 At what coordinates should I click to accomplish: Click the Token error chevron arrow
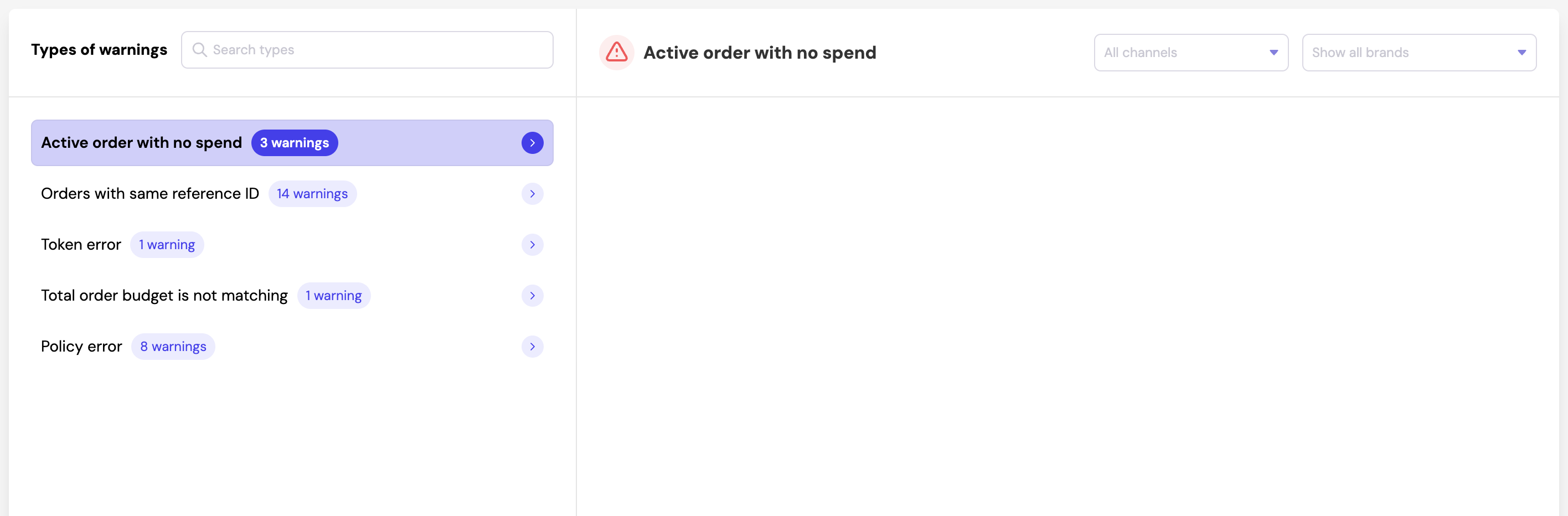click(x=532, y=245)
